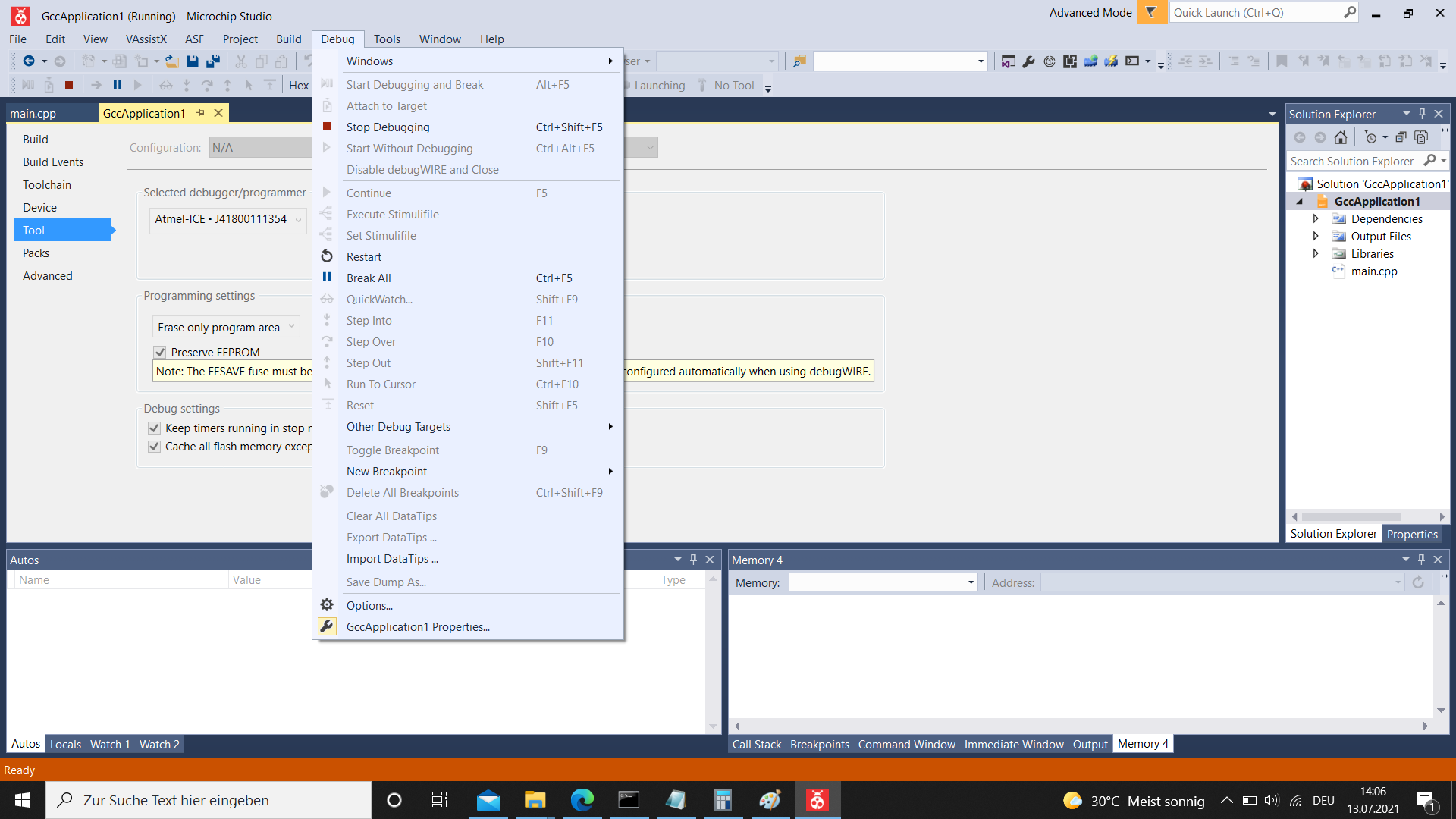The image size is (1456, 819).
Task: Click the Search Solution Explorer field
Action: point(1354,161)
